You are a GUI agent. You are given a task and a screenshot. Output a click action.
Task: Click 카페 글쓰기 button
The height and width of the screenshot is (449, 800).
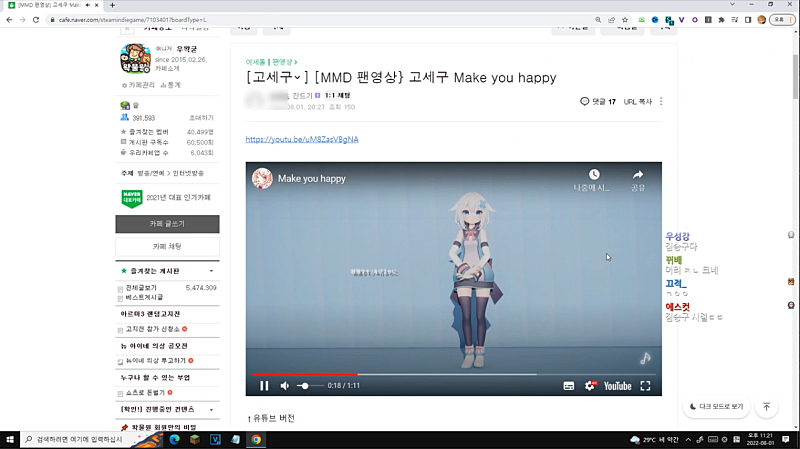click(167, 224)
